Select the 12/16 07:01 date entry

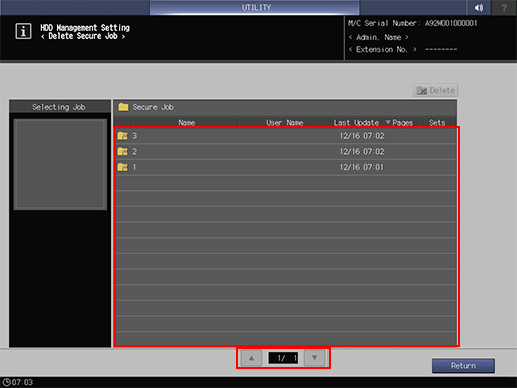[x=362, y=167]
